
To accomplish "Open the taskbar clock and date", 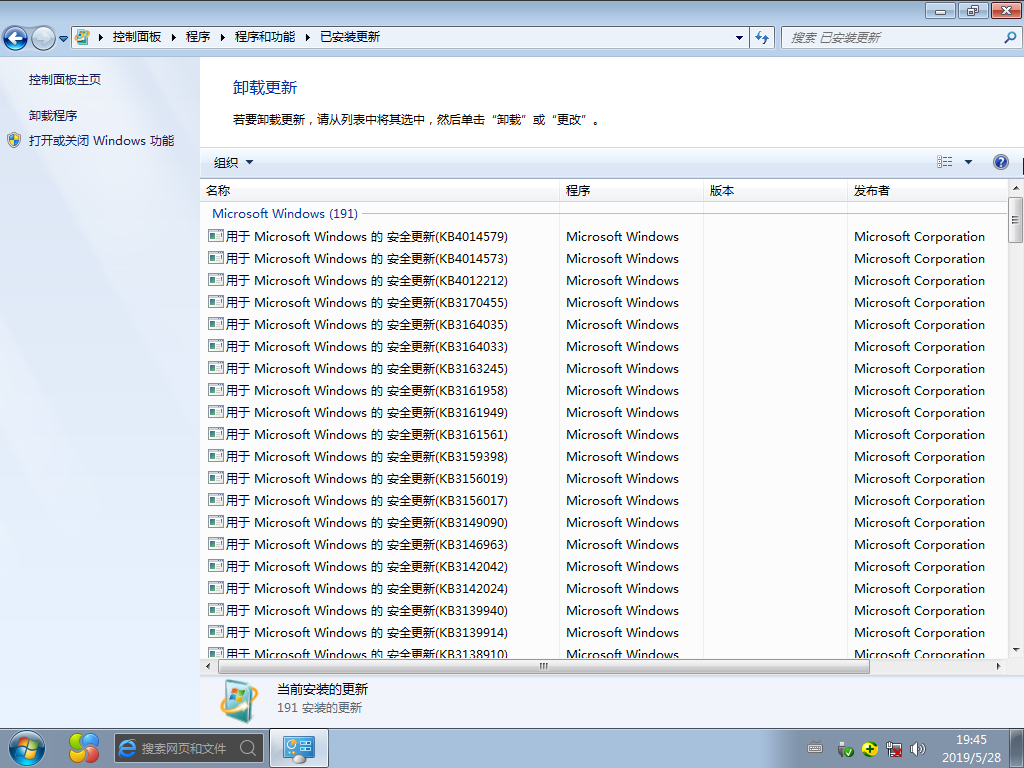I will point(971,748).
